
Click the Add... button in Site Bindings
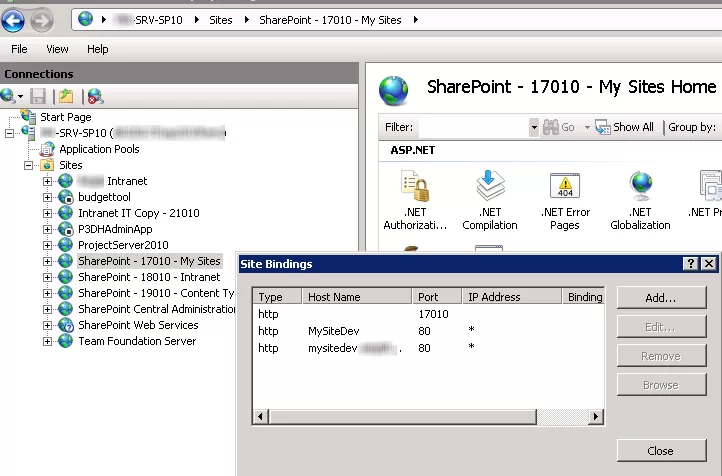(x=661, y=298)
